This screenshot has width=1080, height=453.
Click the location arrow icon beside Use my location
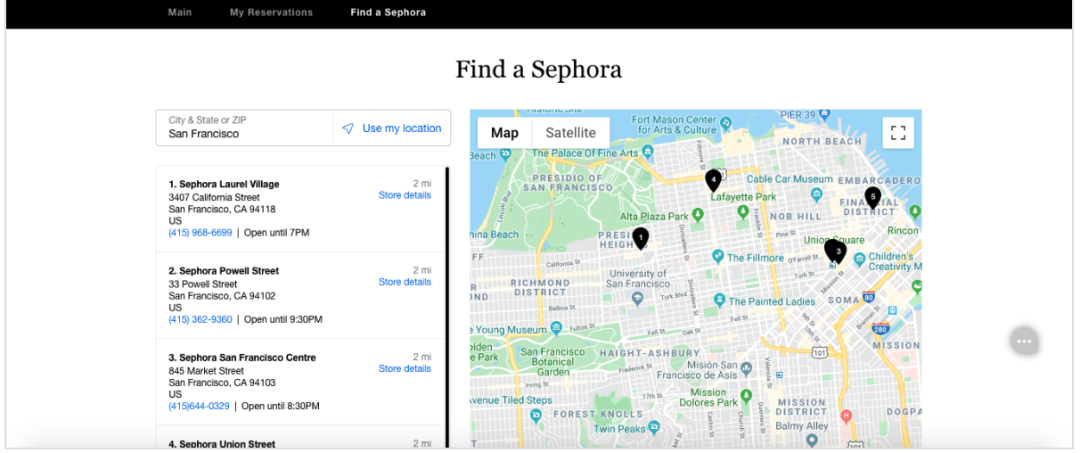click(349, 128)
